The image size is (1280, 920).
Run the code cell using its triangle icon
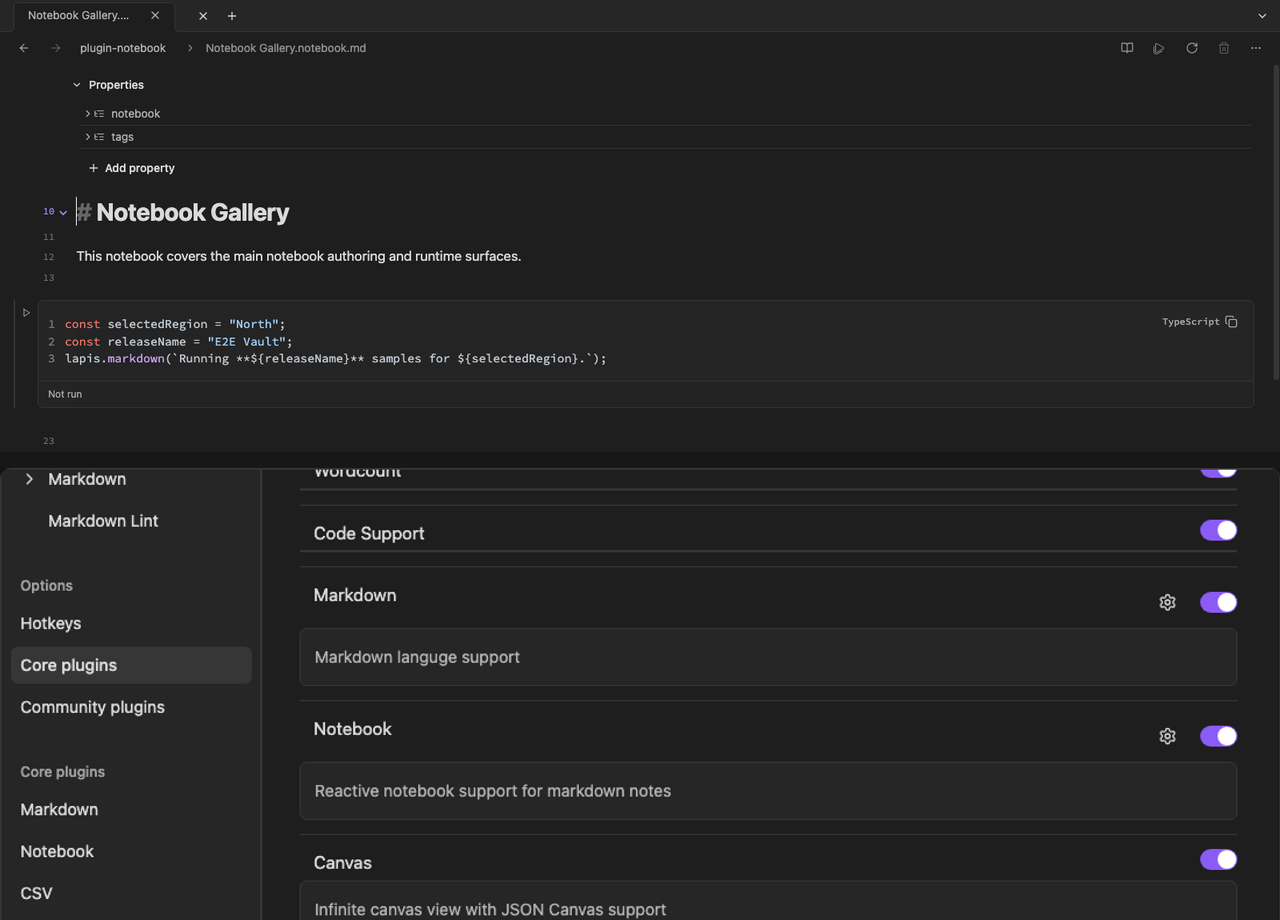pos(26,313)
